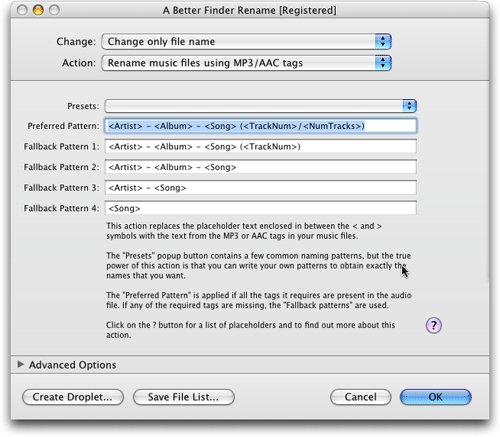Click the Advanced Options label
The image size is (500, 437).
pyautogui.click(x=73, y=365)
